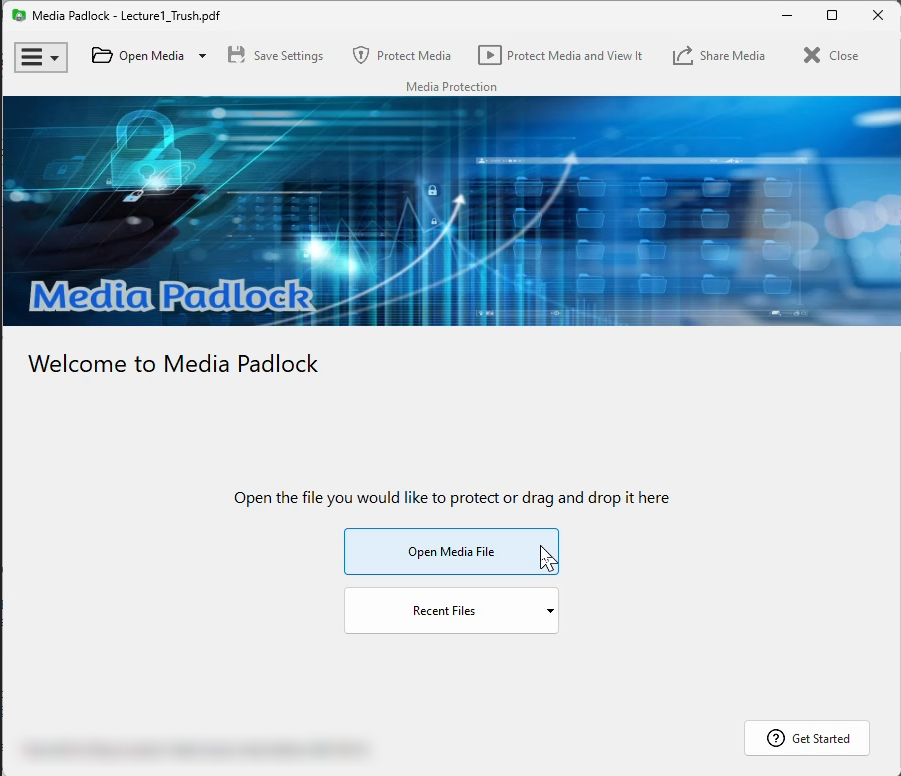
Task: Click the Media Padlock title bar app icon
Action: click(18, 15)
